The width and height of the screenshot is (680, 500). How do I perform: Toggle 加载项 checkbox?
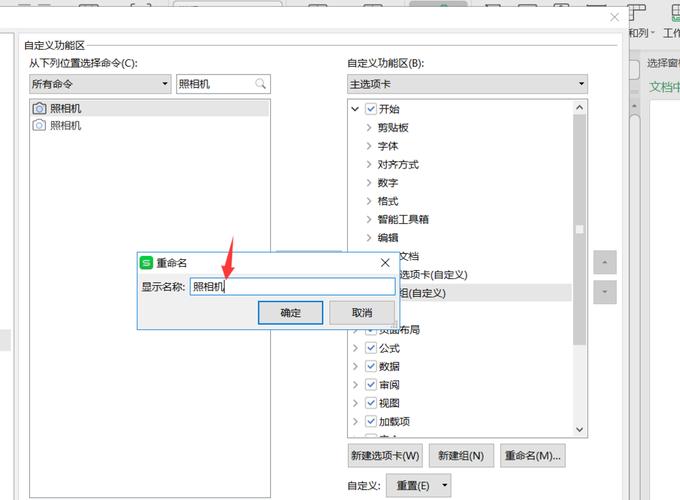point(371,421)
